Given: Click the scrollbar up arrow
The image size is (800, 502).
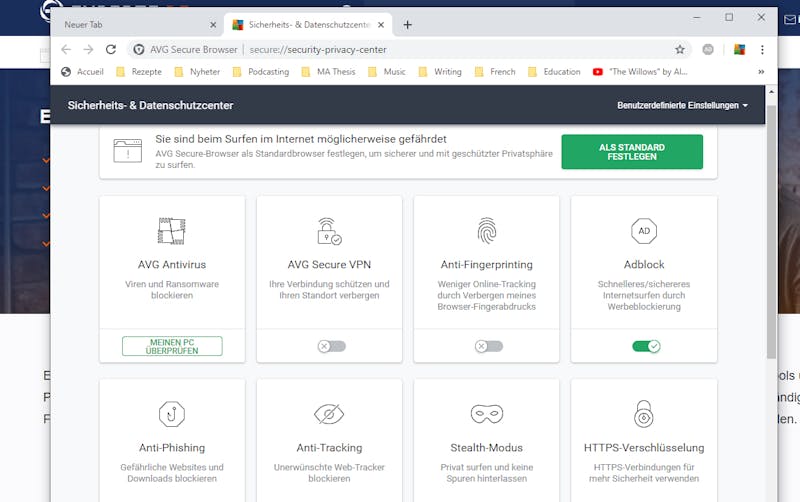Looking at the screenshot, I should 771,92.
